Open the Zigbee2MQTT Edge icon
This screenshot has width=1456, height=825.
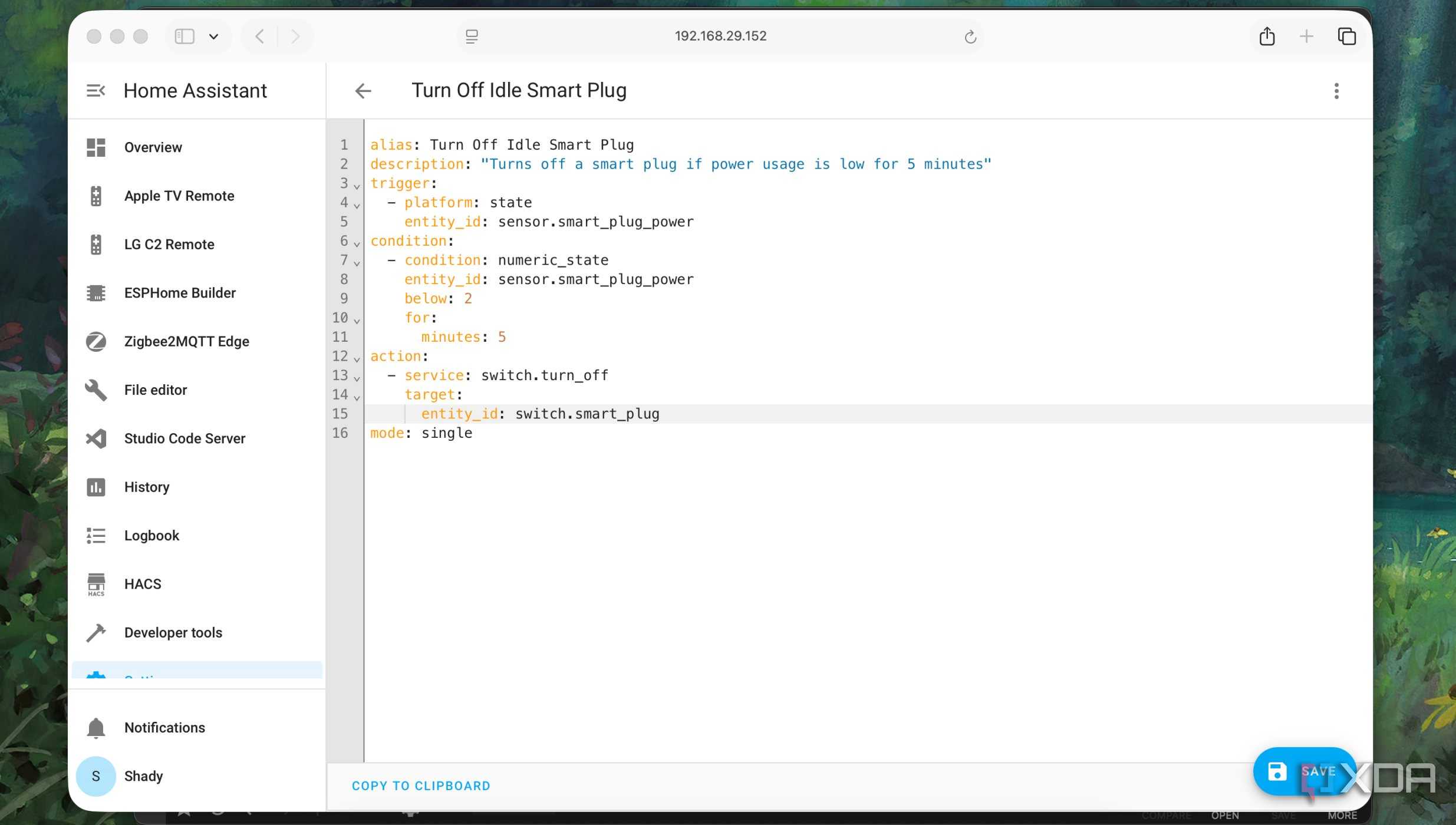pos(95,341)
